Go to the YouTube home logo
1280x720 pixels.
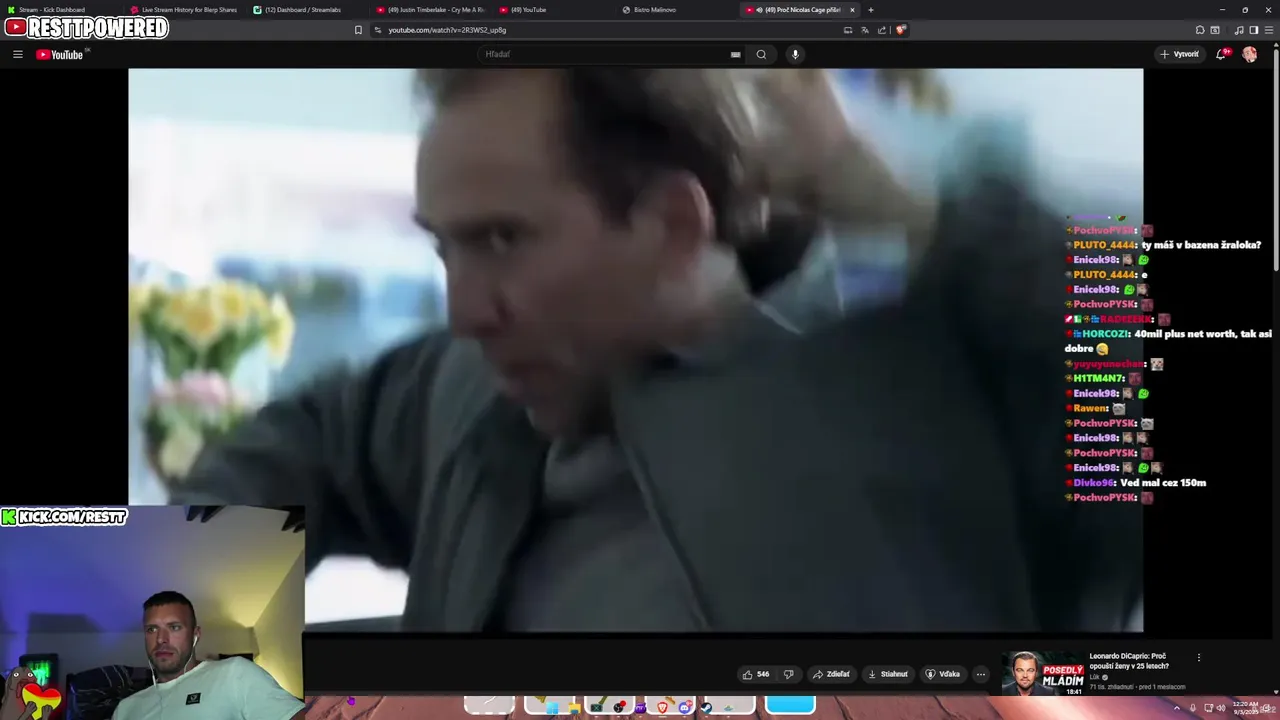pyautogui.click(x=60, y=54)
